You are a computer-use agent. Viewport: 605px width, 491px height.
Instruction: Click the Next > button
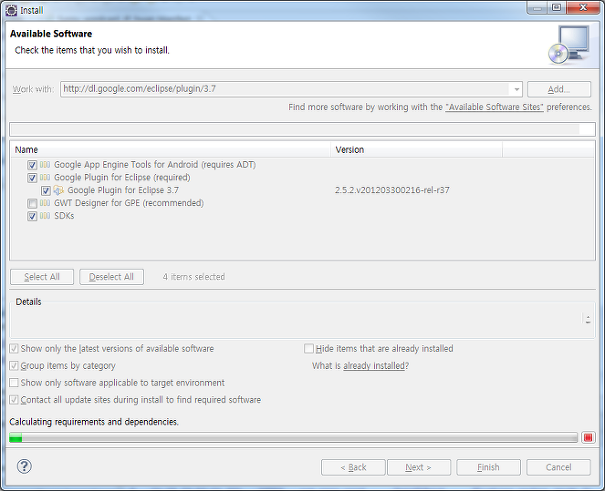(x=419, y=467)
